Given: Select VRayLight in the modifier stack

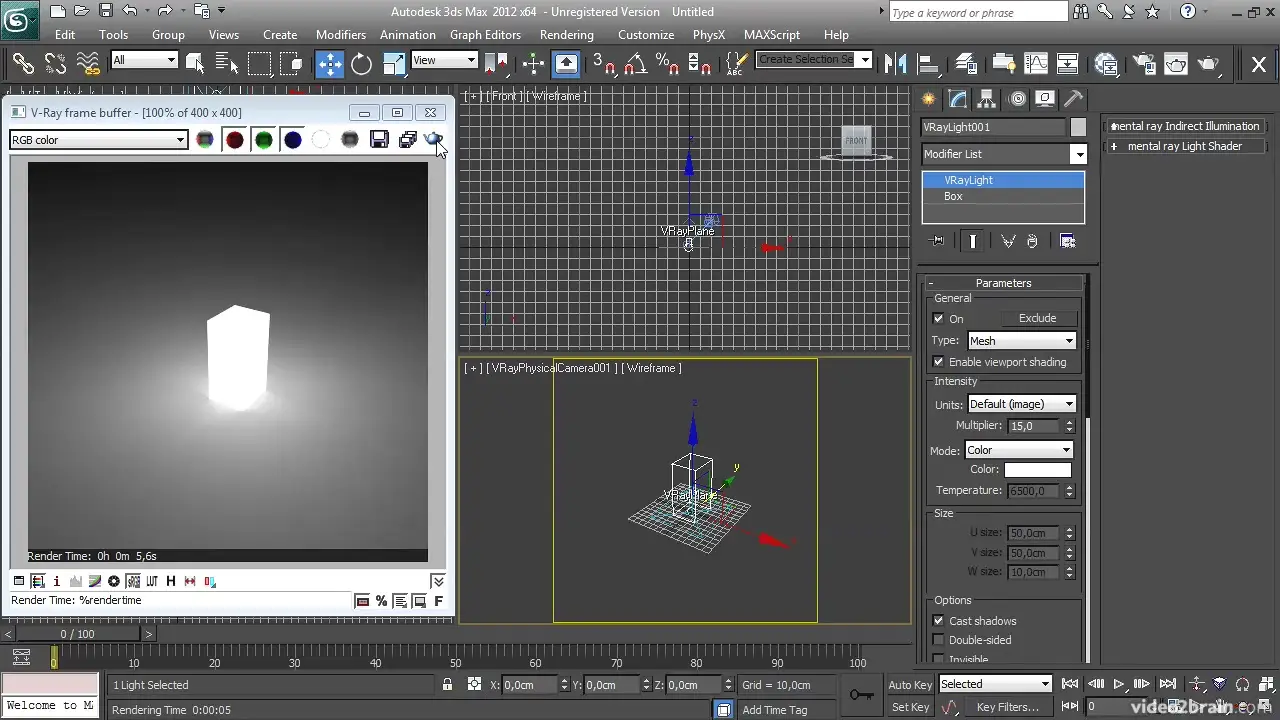Looking at the screenshot, I should point(1003,180).
